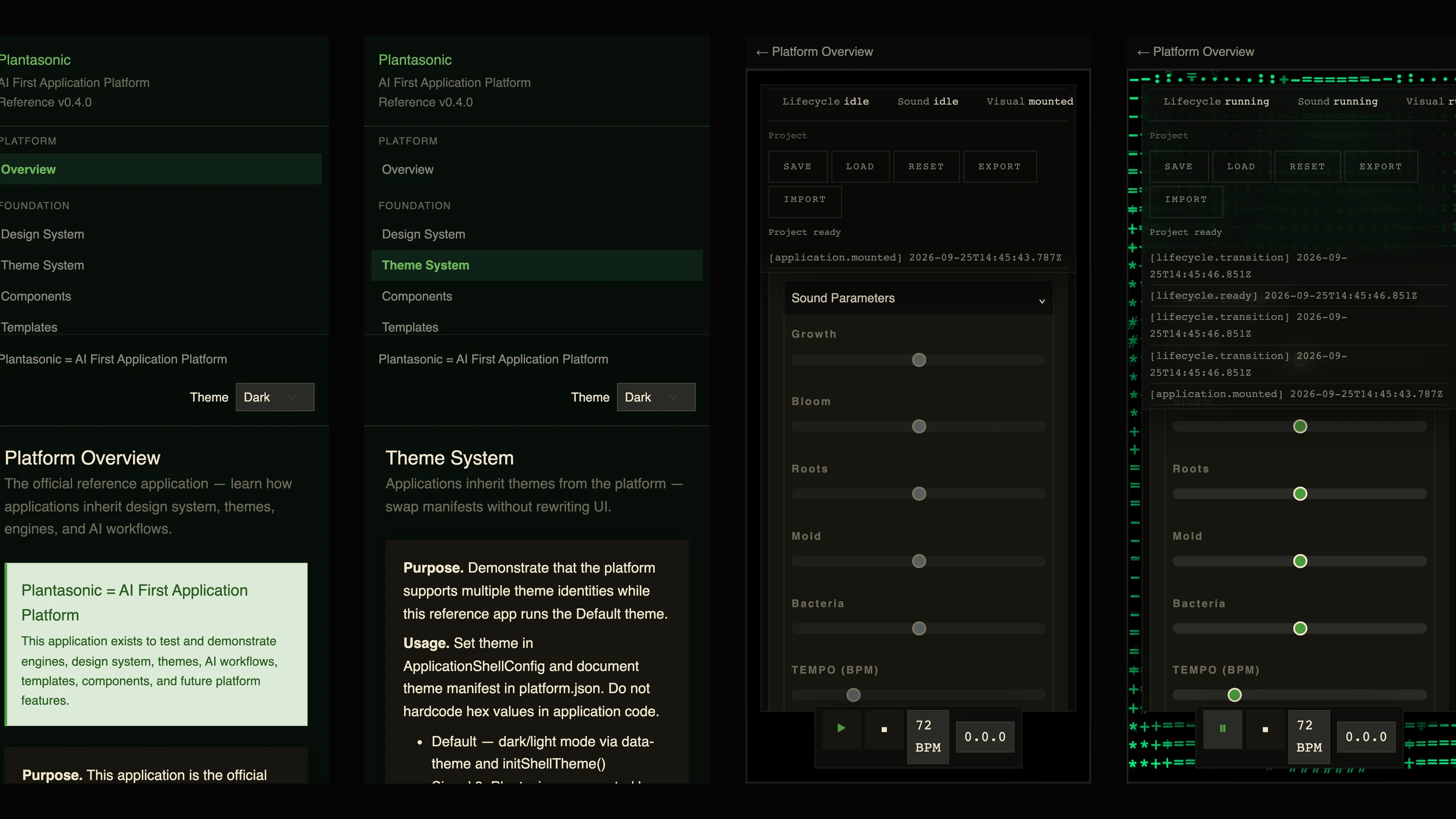Click the Growth slider in the idle panel
Viewport: 1456px width, 819px height.
click(919, 360)
